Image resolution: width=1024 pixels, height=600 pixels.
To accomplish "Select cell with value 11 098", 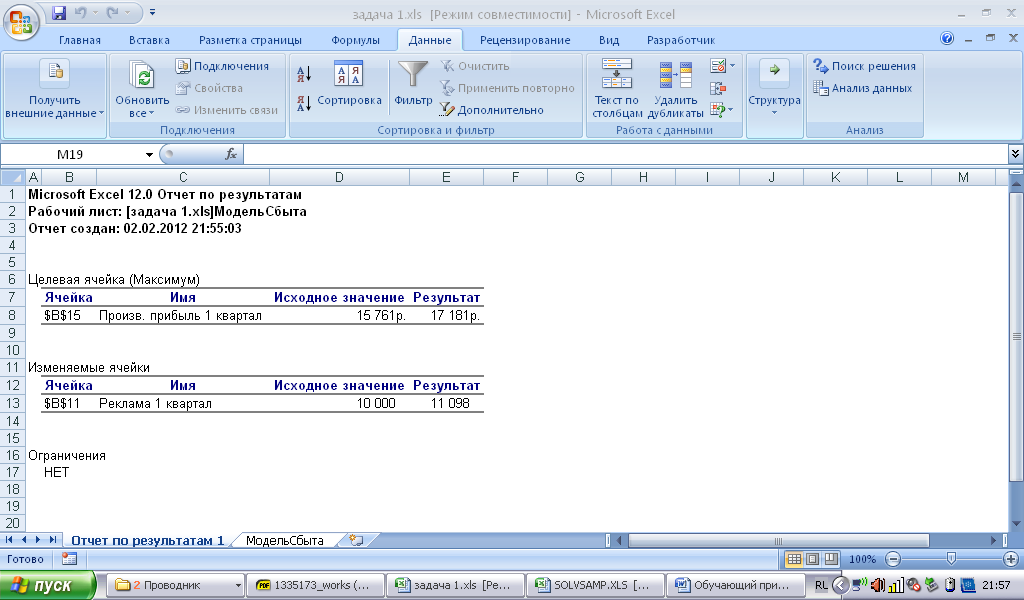I will point(447,403).
